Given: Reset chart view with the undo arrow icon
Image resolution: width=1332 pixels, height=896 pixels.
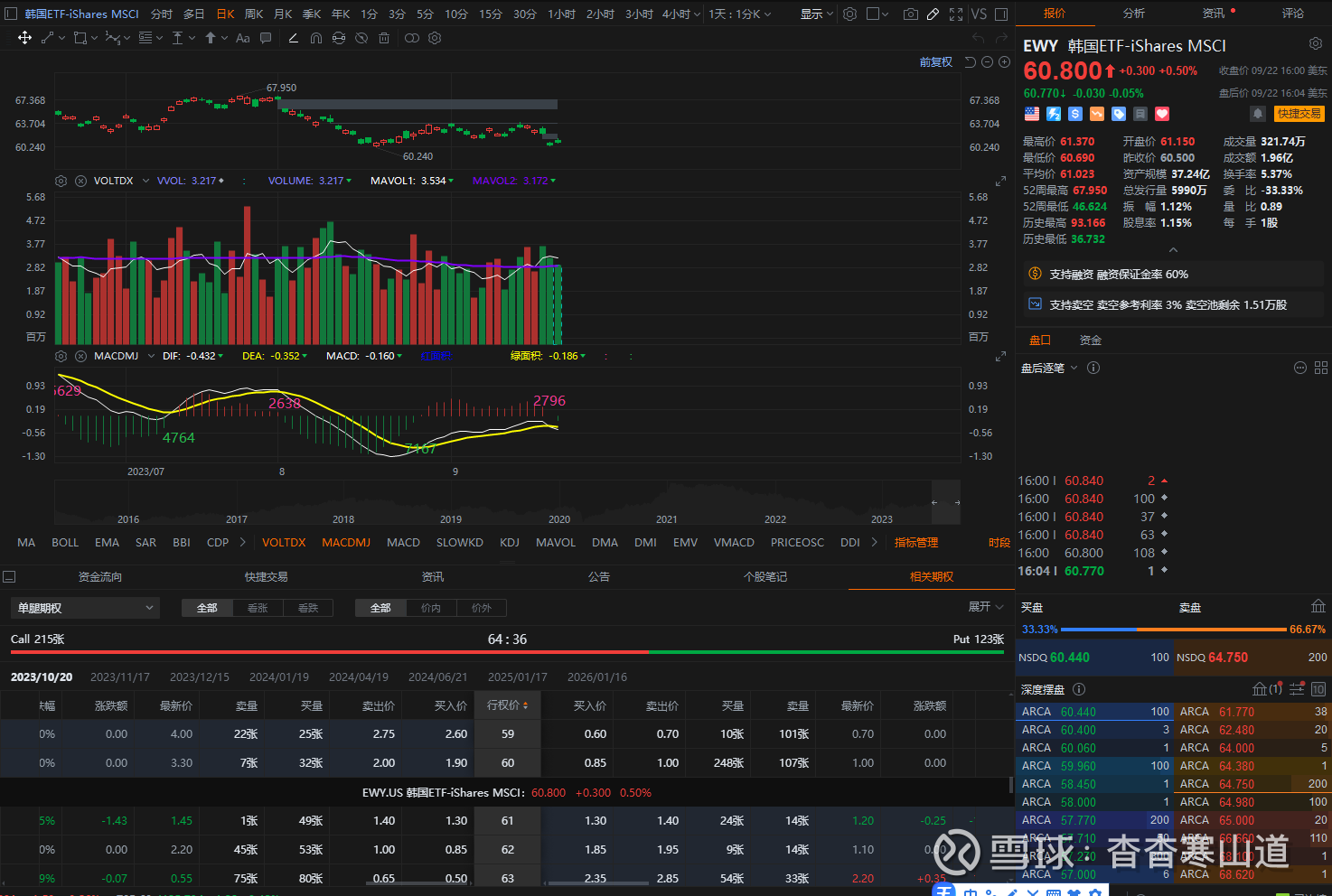Looking at the screenshot, I should tap(971, 62).
